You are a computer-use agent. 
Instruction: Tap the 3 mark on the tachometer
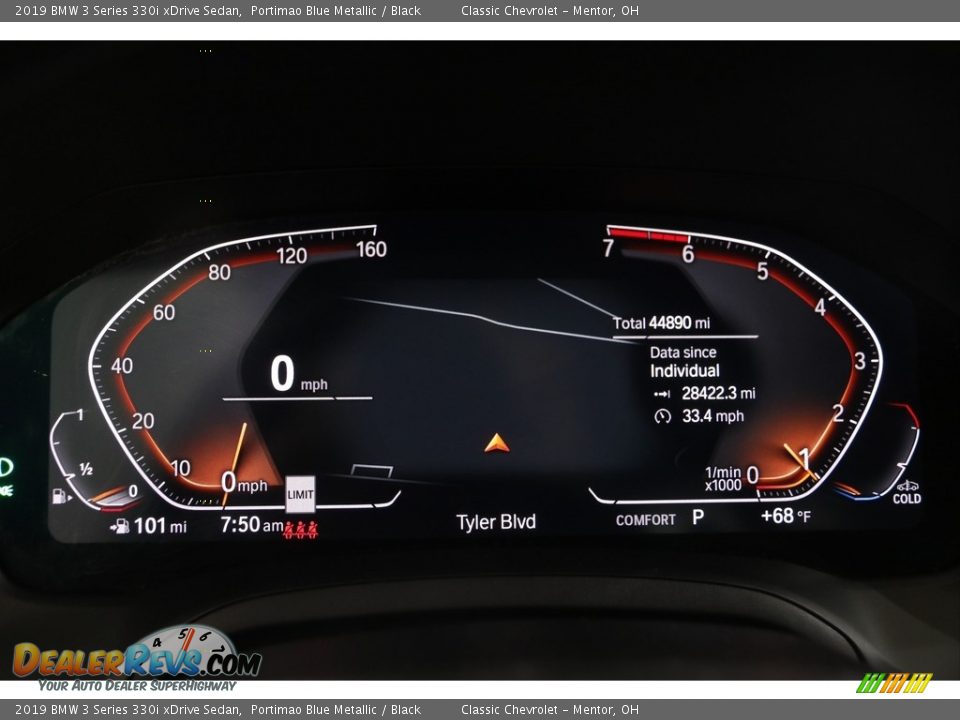(x=860, y=361)
